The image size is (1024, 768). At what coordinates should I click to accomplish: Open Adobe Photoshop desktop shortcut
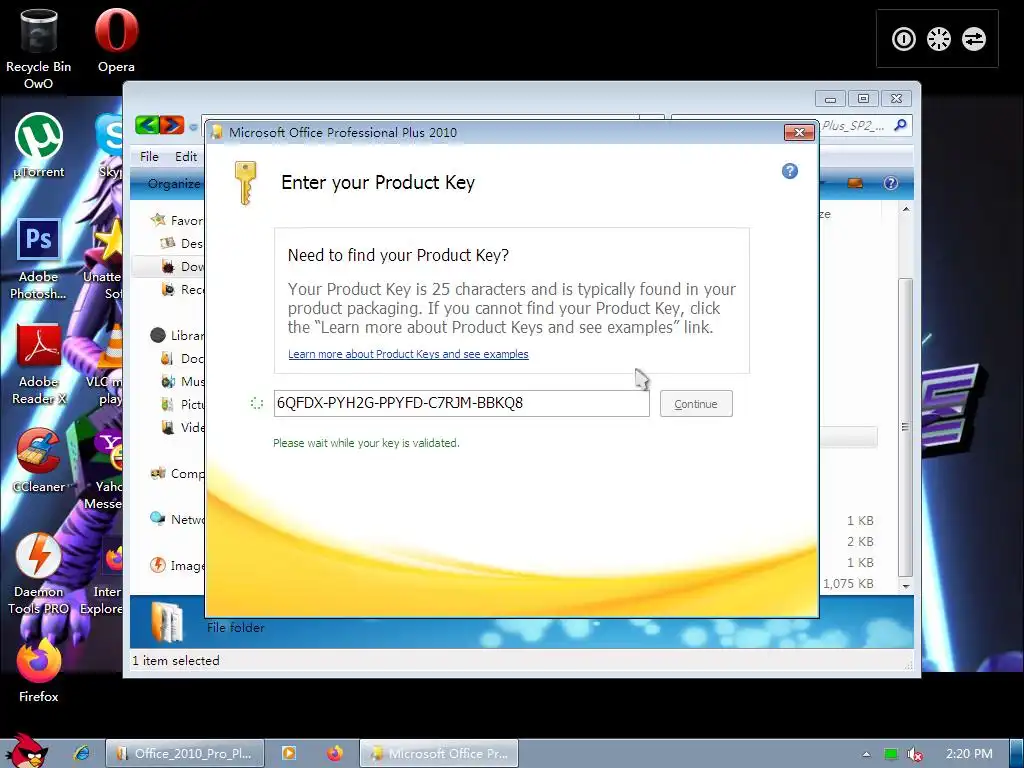pyautogui.click(x=38, y=259)
